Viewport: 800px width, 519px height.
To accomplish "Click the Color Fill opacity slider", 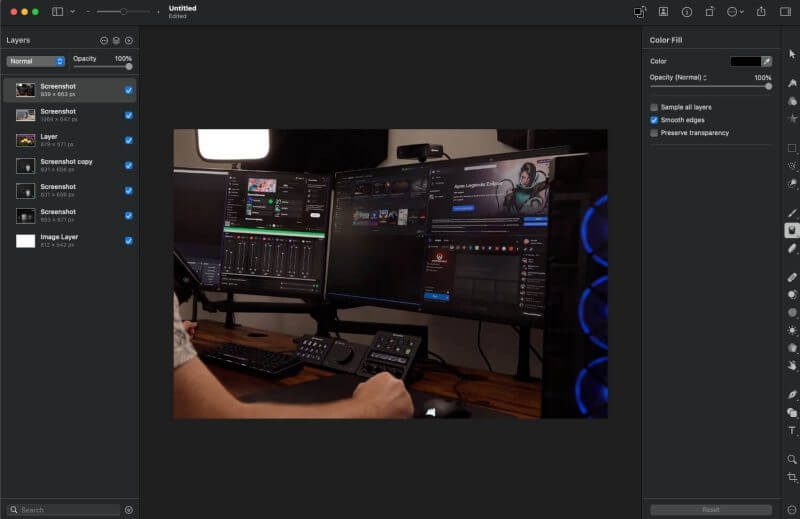I will click(x=711, y=87).
